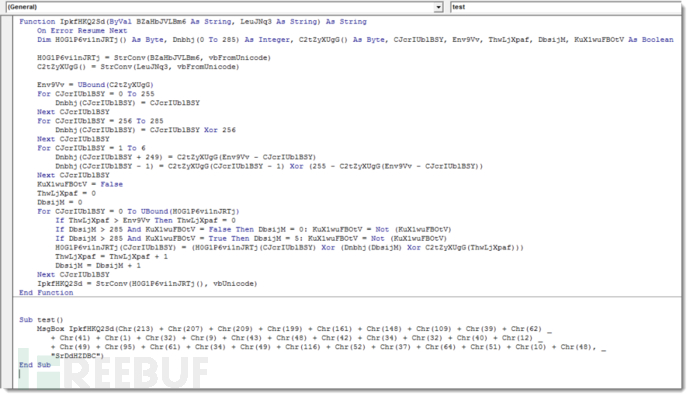Click the 'End Sub' line
The image size is (690, 397).
tap(35, 365)
